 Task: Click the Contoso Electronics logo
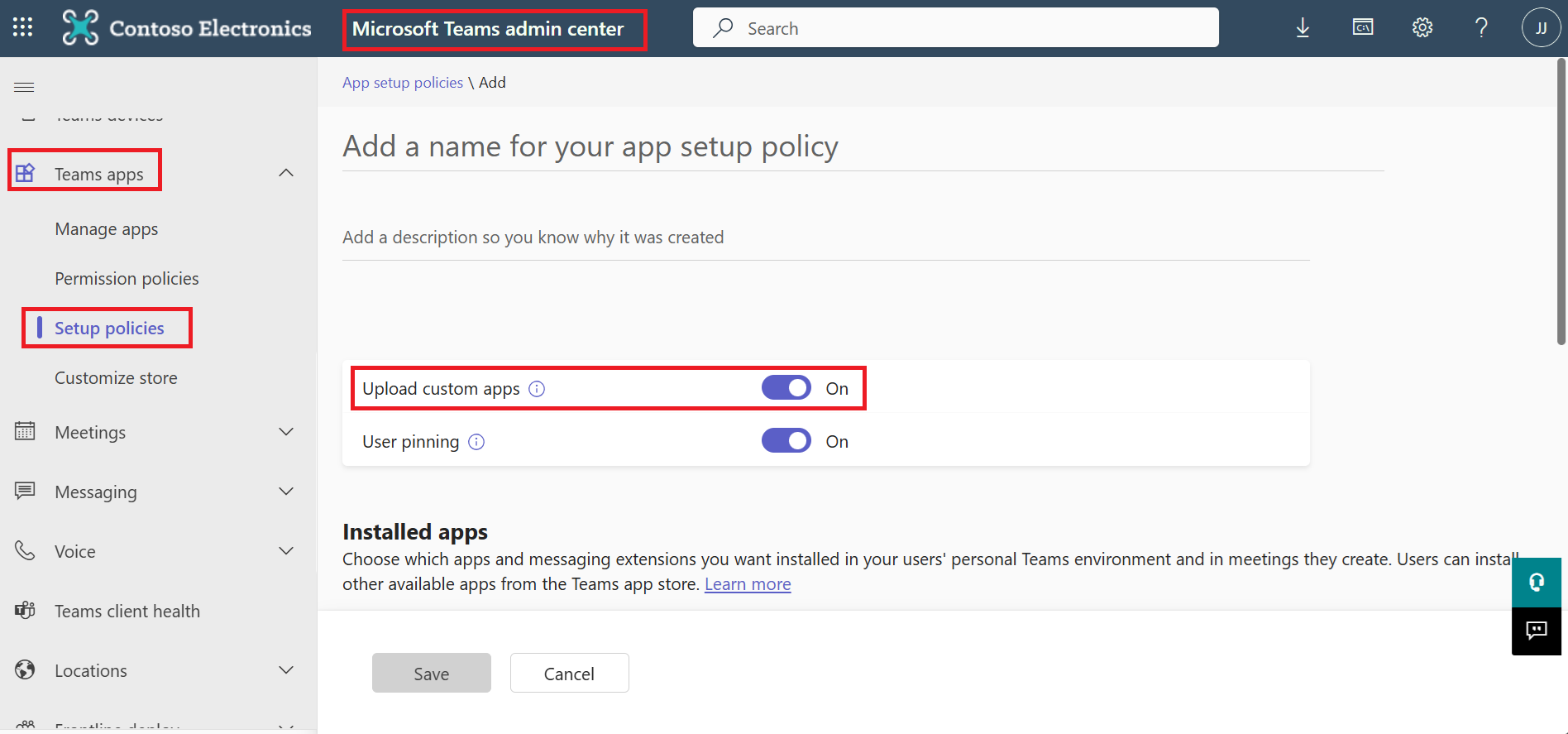tap(187, 28)
